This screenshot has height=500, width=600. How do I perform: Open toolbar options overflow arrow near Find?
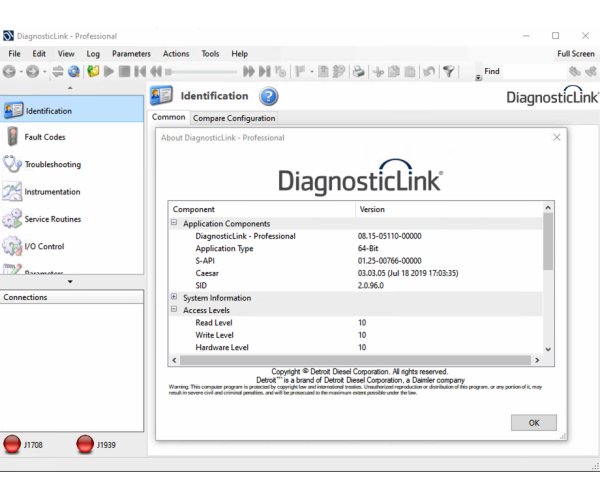[x=478, y=77]
